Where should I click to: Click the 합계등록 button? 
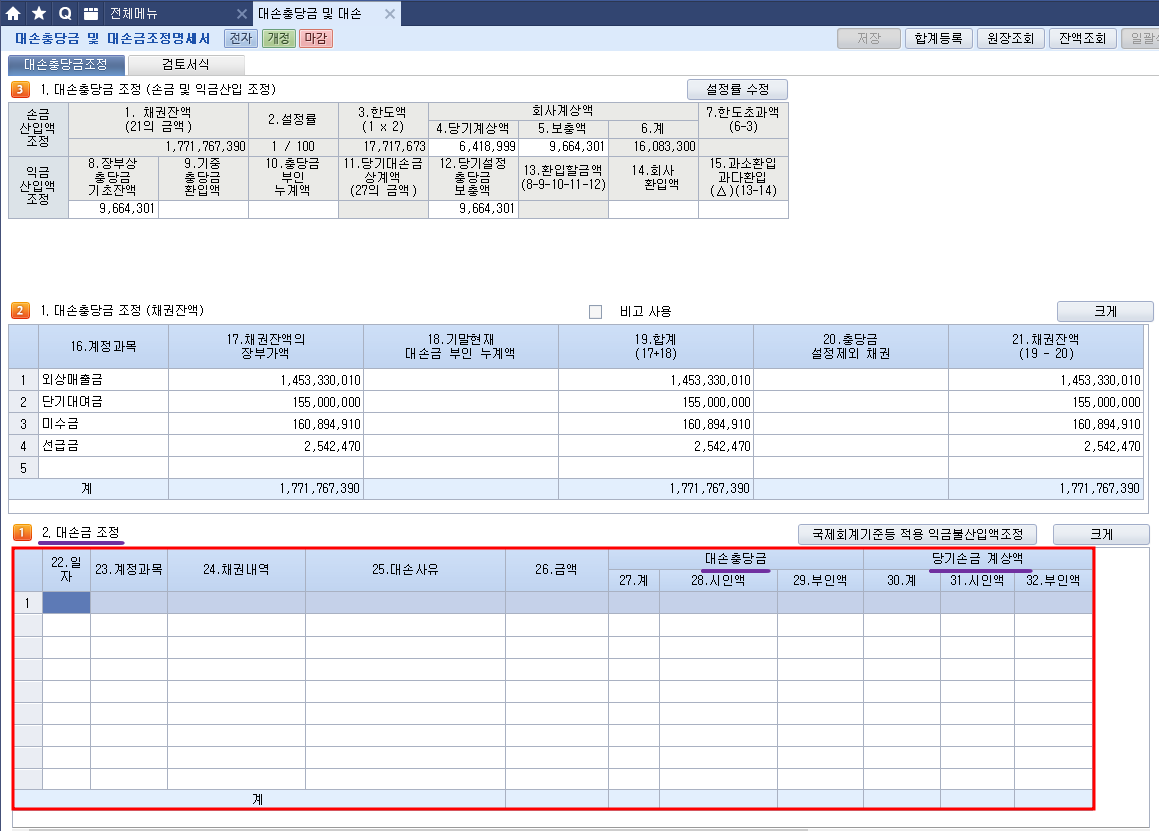pos(937,39)
